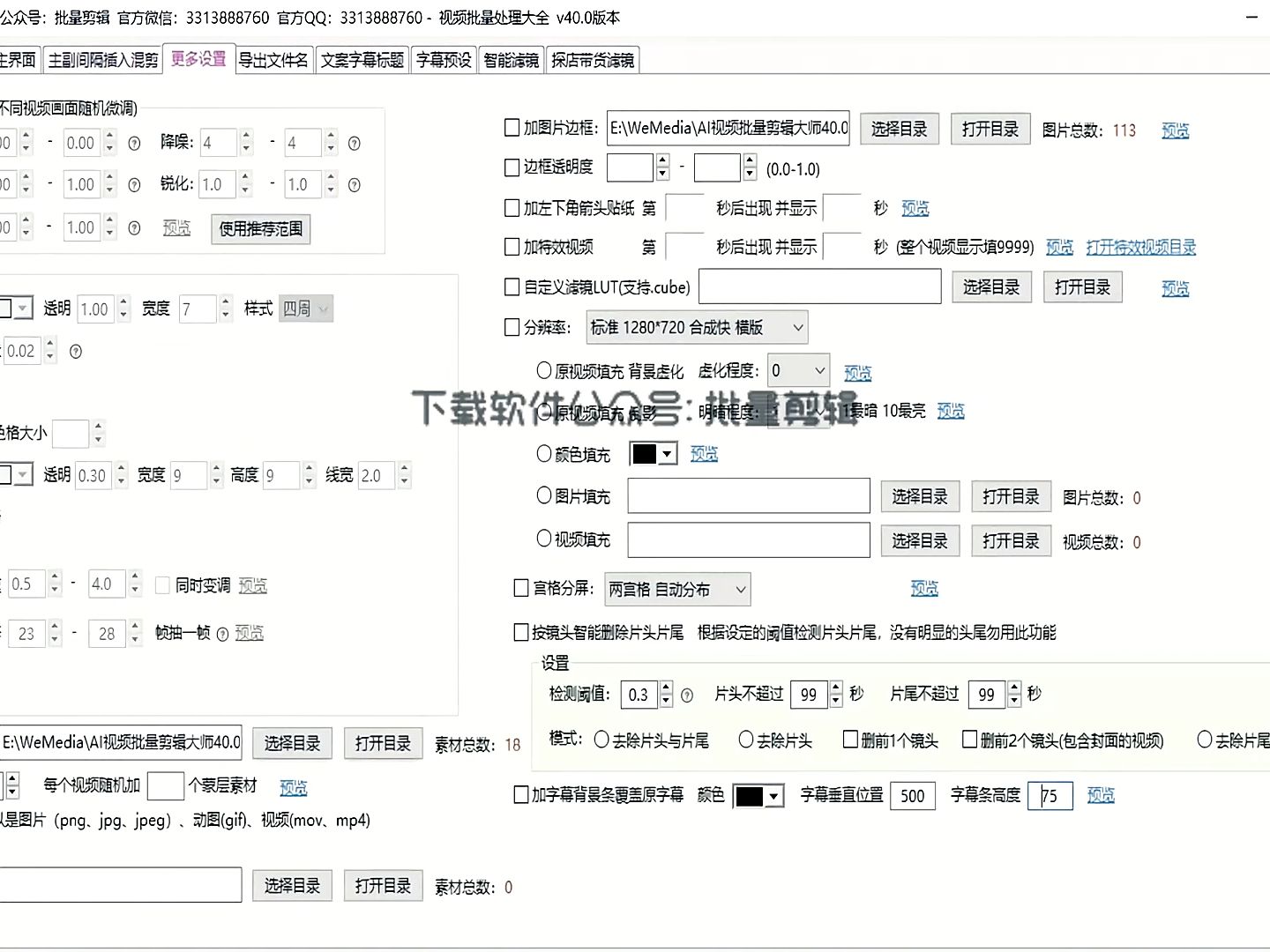Image resolution: width=1270 pixels, height=952 pixels.
Task: Toggle 删前1个镜头 checkbox
Action: (x=850, y=740)
